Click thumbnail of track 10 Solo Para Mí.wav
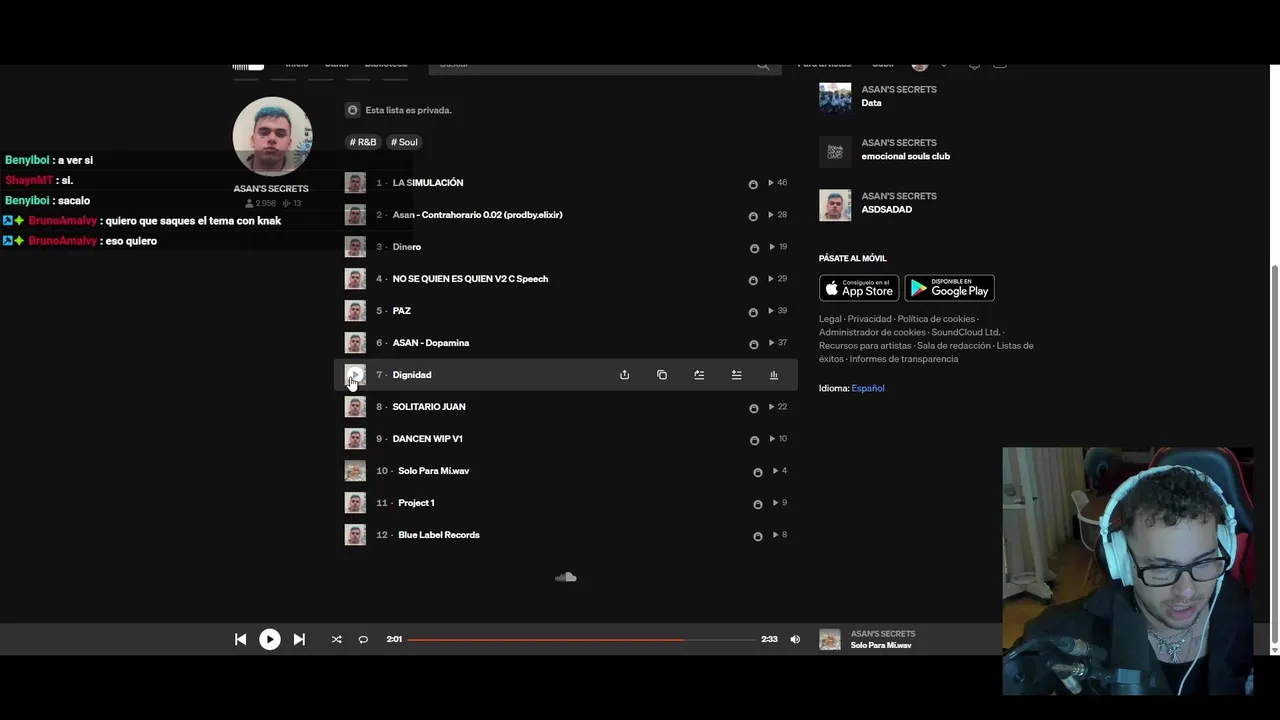This screenshot has height=720, width=1280. click(355, 471)
